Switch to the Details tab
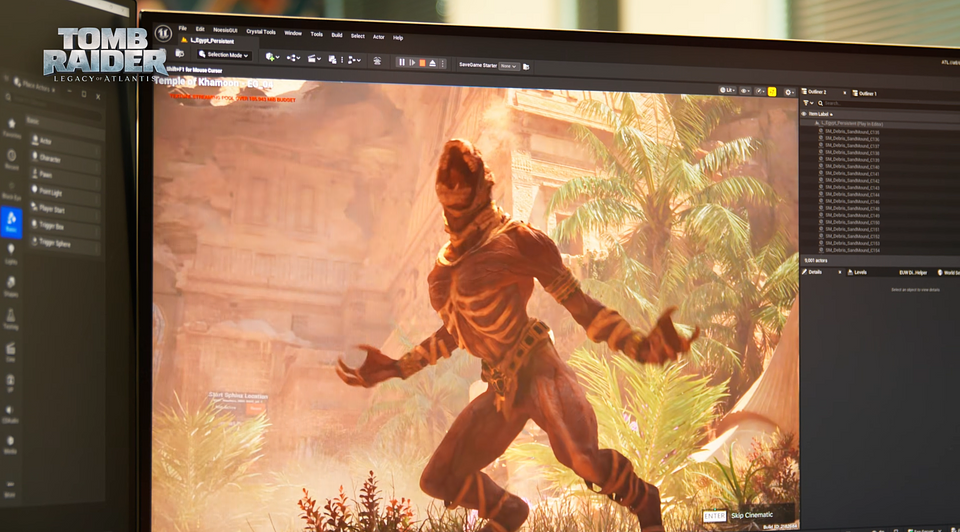960x532 pixels. (x=815, y=272)
